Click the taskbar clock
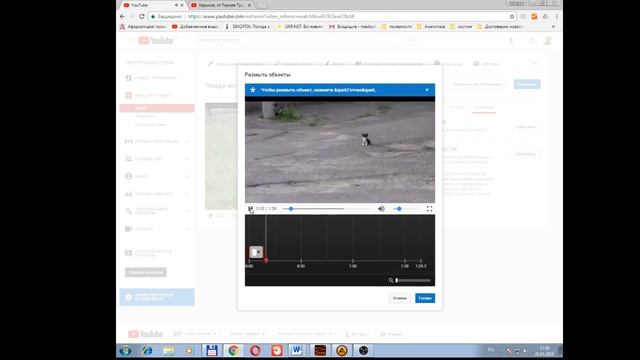Image resolution: width=640 pixels, height=360 pixels. tap(544, 351)
